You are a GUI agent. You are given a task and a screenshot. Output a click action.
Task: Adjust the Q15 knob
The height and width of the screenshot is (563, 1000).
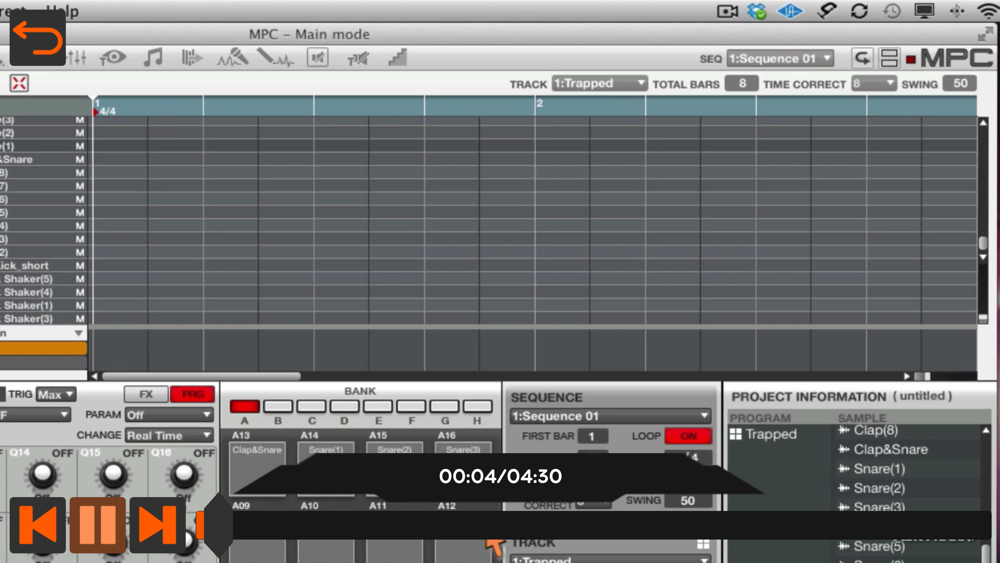[x=113, y=474]
